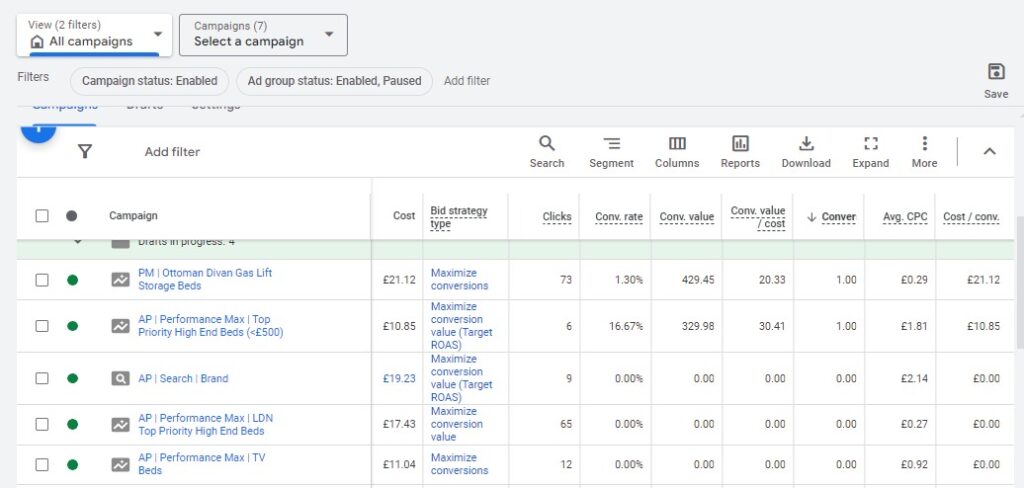Collapse the chart with the chevron arrow

coord(989,152)
